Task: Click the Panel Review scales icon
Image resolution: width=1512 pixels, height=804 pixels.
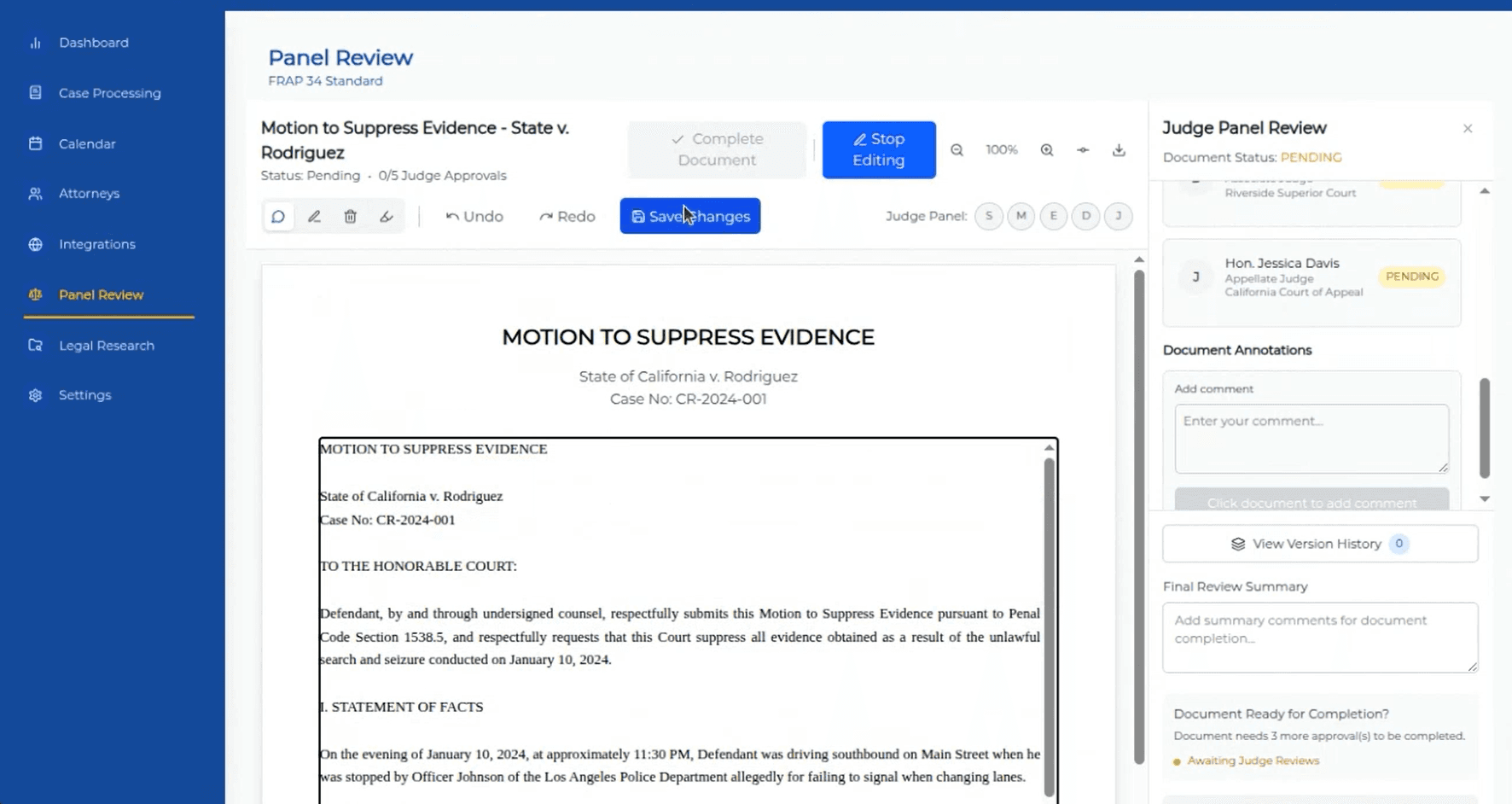Action: click(x=35, y=294)
